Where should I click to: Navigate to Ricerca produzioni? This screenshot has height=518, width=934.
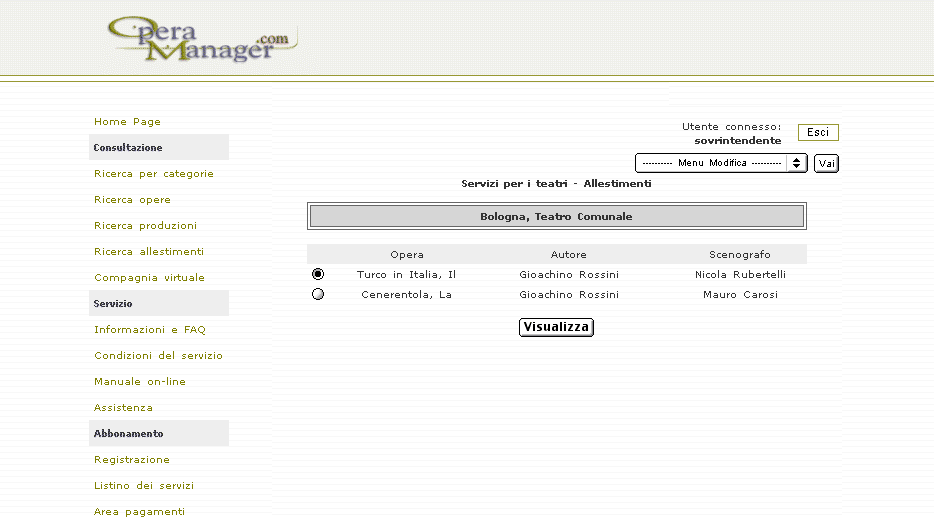tap(145, 226)
